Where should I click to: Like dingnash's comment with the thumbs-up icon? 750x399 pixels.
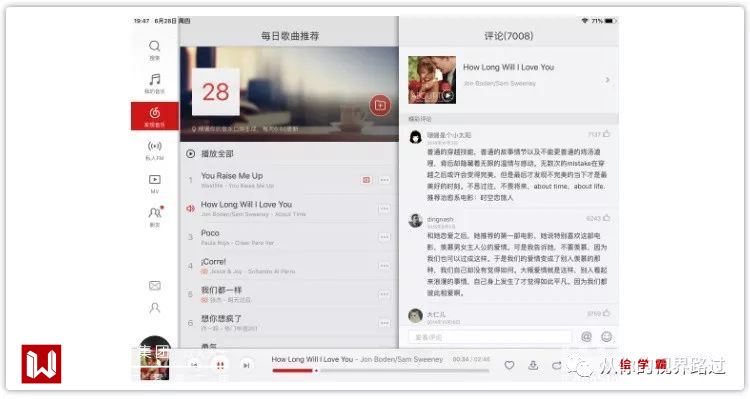click(607, 218)
